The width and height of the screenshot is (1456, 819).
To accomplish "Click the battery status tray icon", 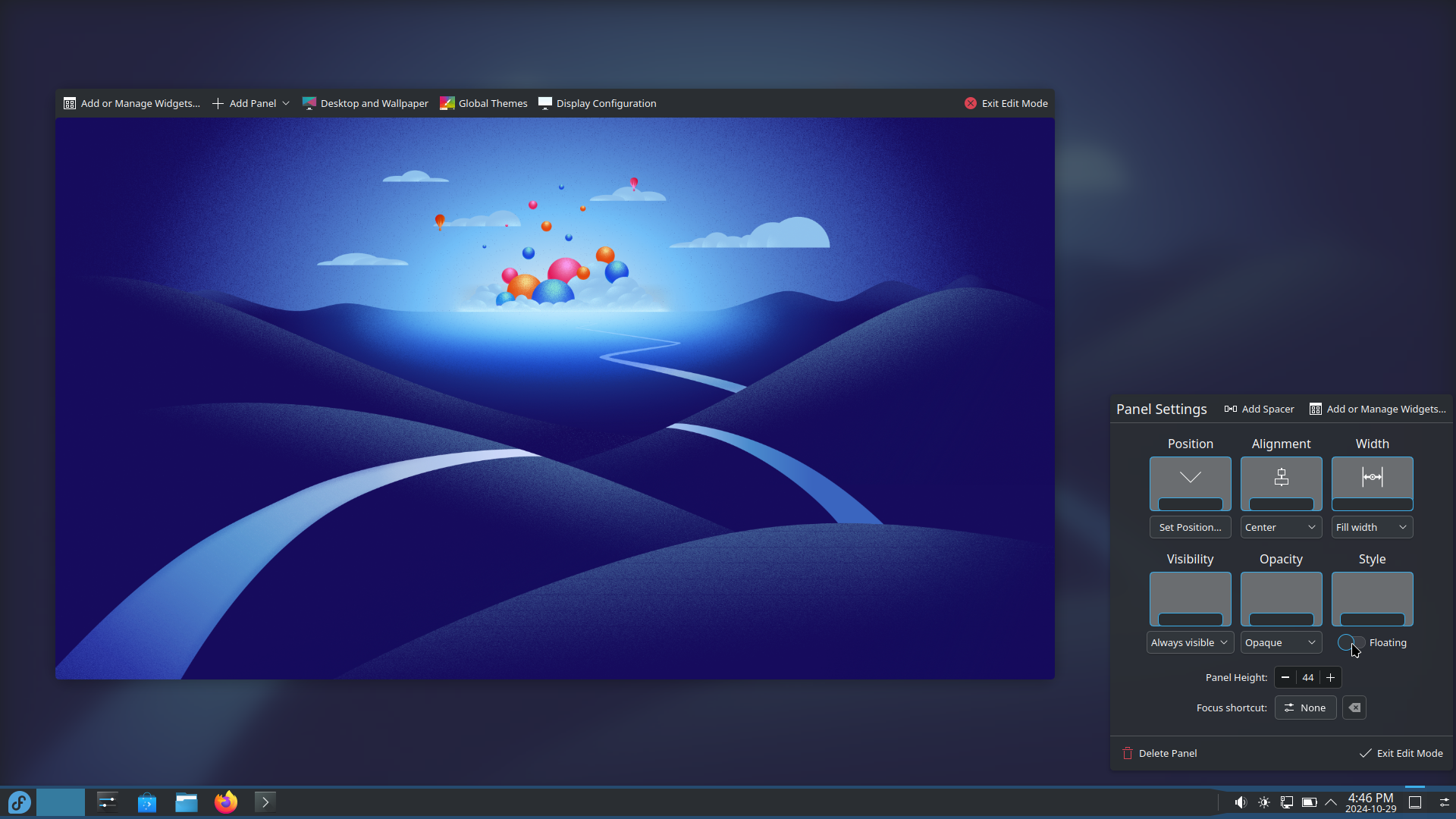I will (x=1310, y=802).
